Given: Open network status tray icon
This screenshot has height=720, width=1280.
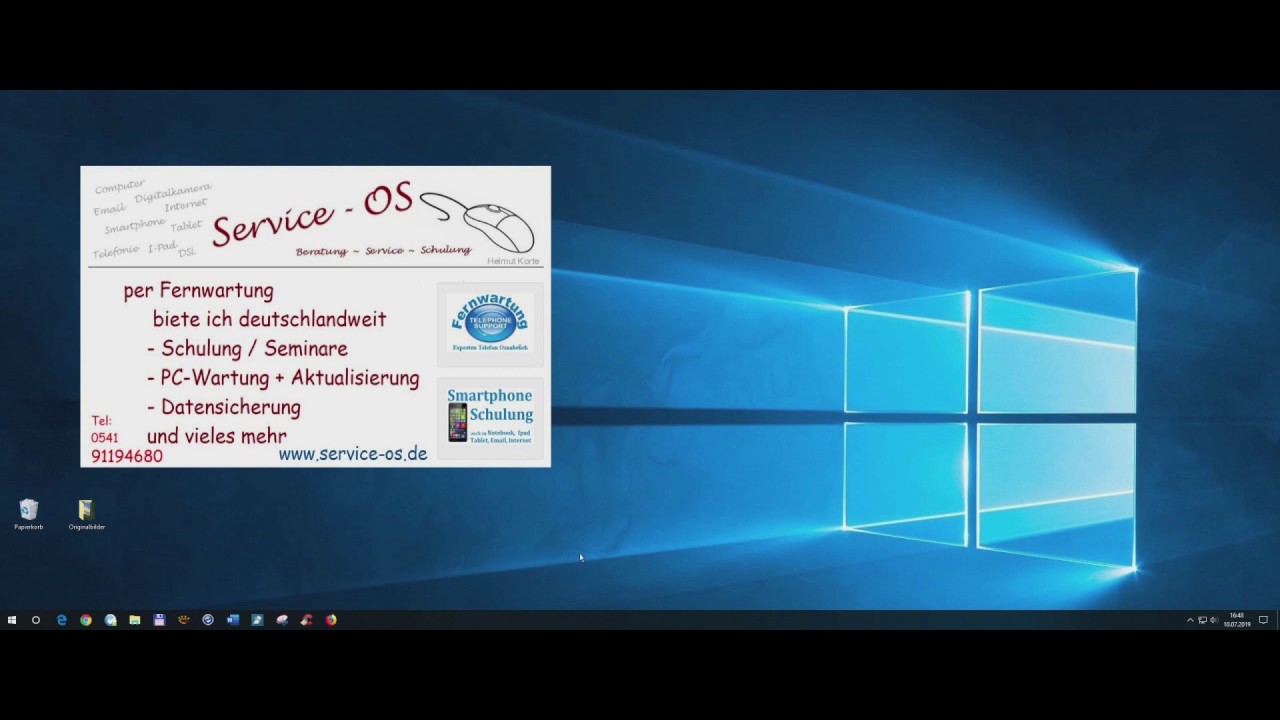Looking at the screenshot, I should pyautogui.click(x=1202, y=620).
